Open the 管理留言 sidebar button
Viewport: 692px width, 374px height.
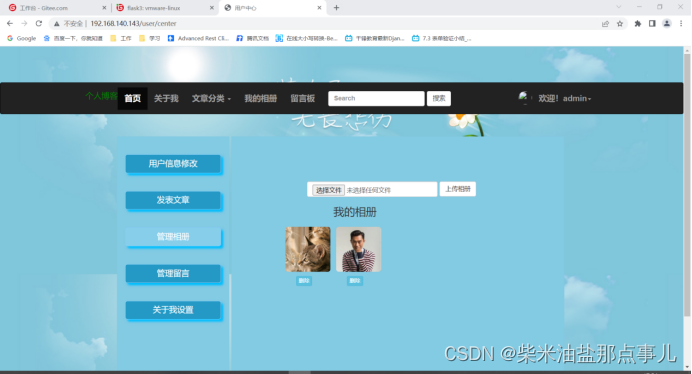[173, 273]
